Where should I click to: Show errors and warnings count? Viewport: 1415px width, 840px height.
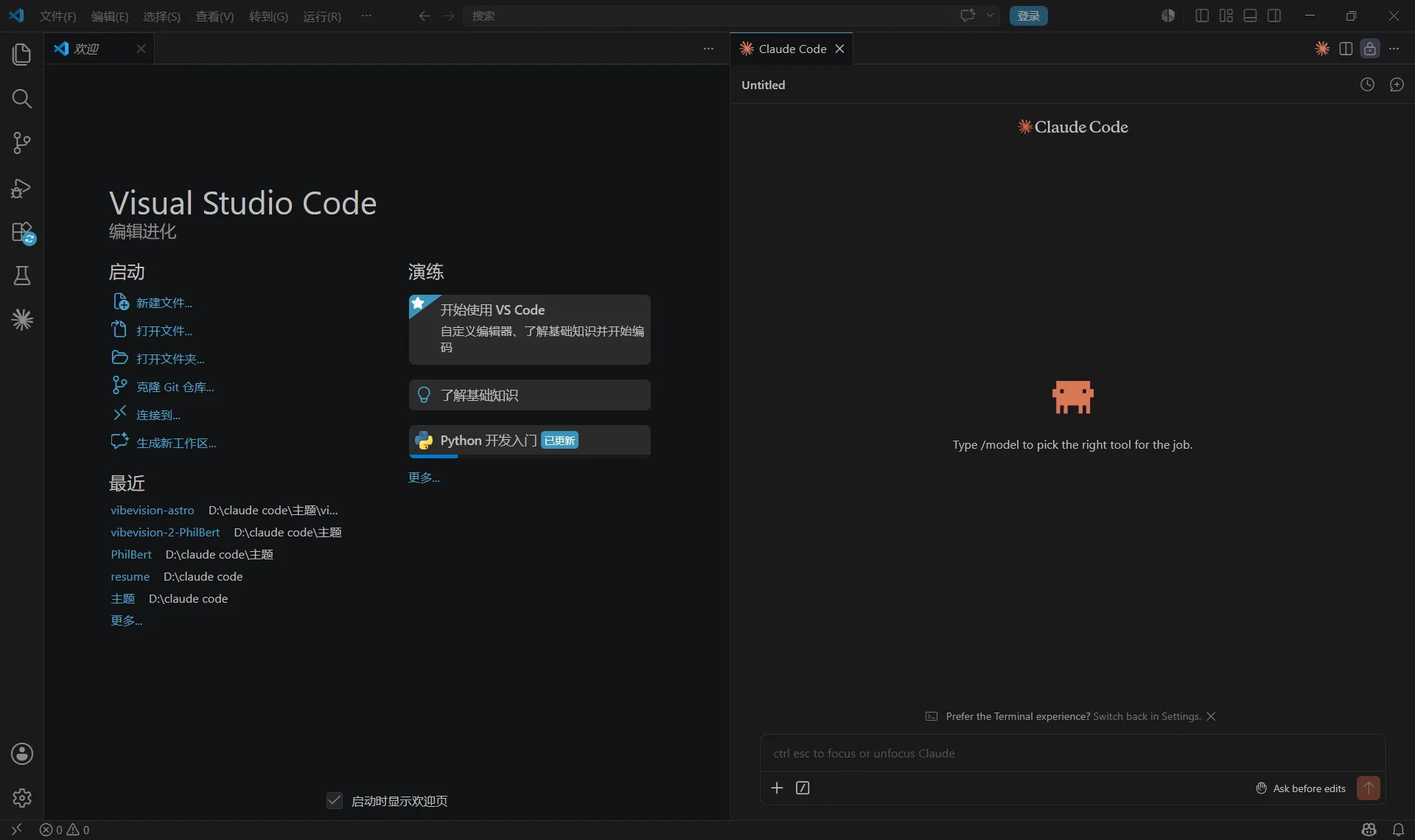click(x=64, y=830)
